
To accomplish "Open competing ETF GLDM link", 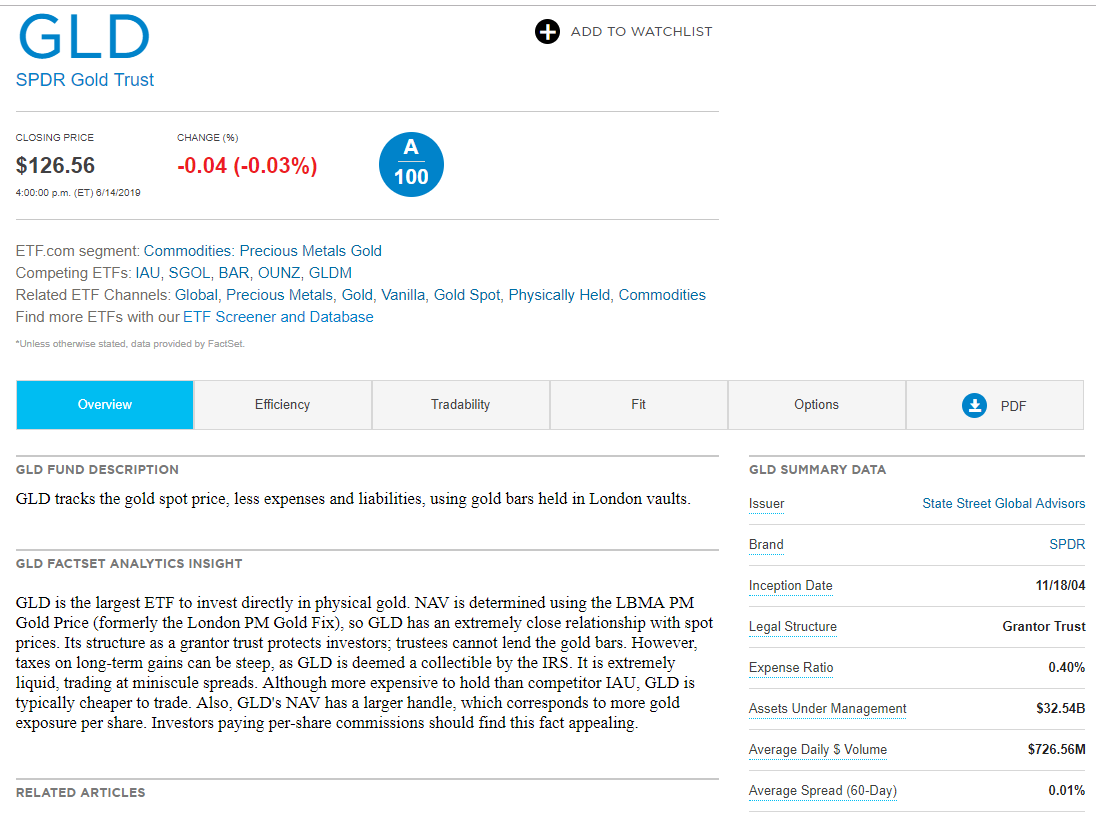I will click(x=331, y=272).
